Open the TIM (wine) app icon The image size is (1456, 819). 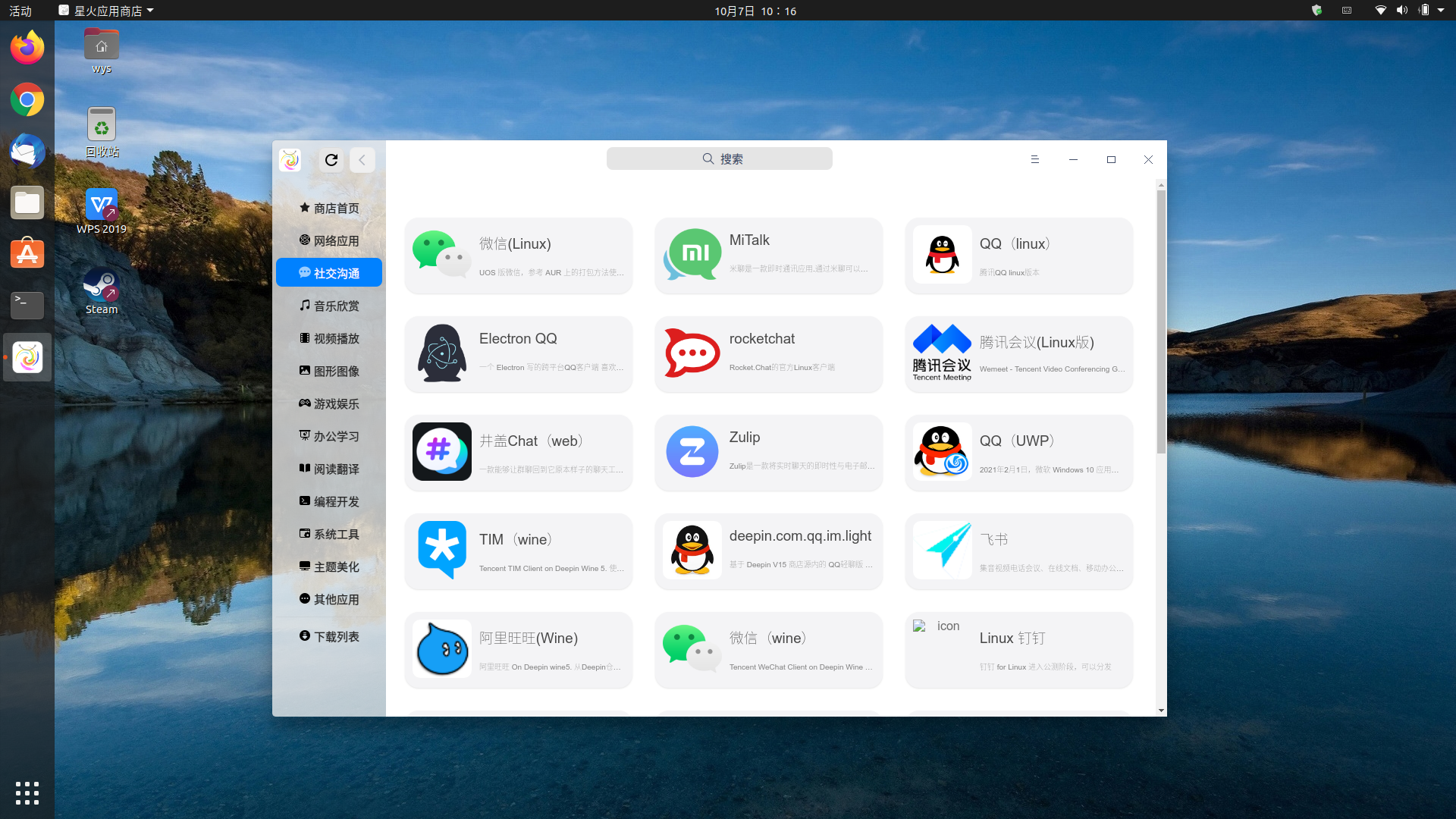pyautogui.click(x=441, y=551)
